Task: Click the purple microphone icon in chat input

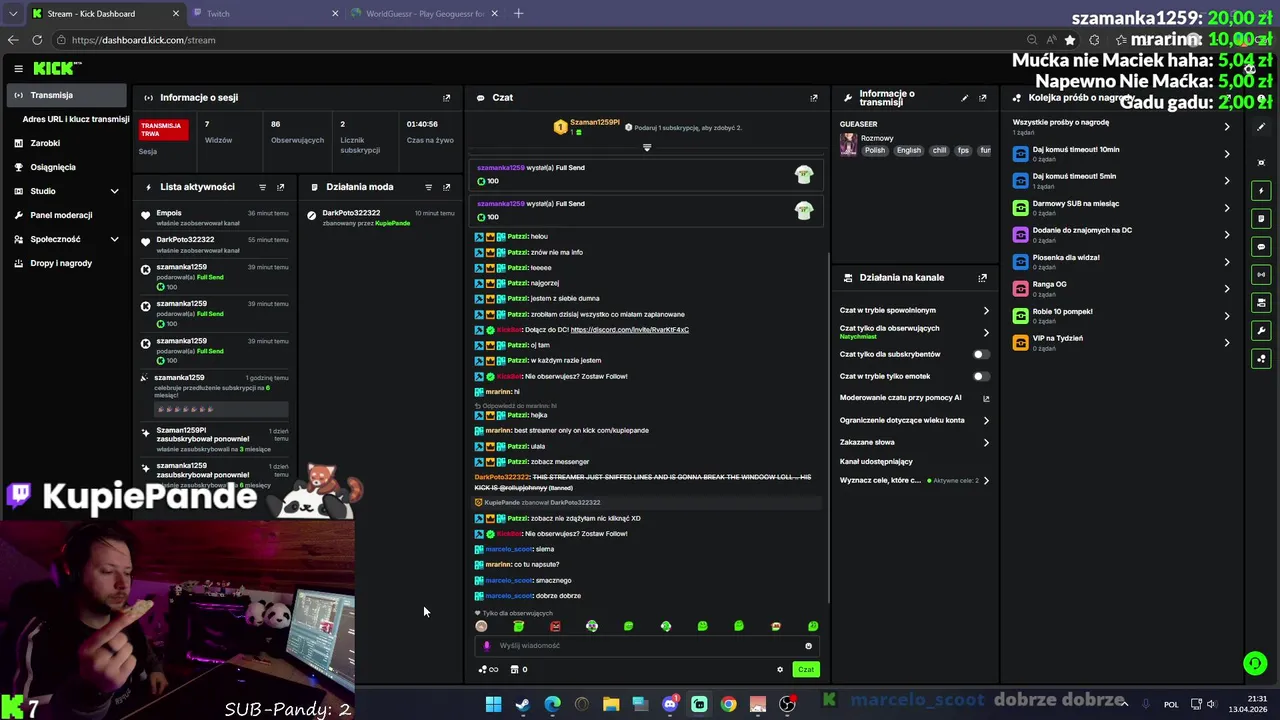Action: (x=487, y=646)
